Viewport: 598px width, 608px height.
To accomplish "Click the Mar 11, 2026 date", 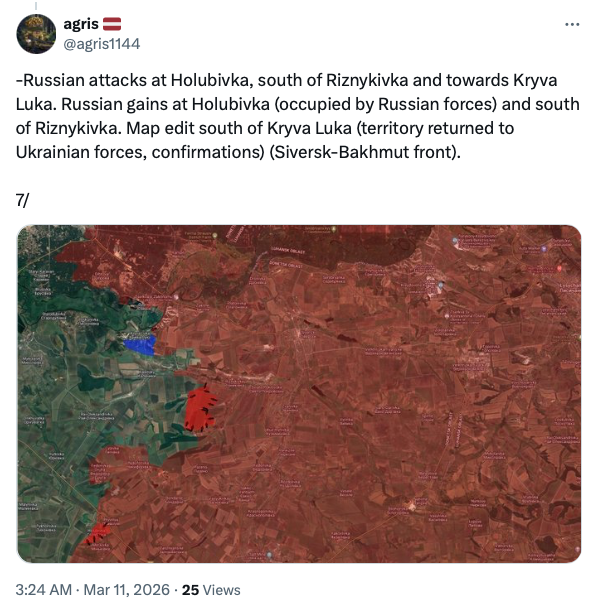I will coord(127,590).
